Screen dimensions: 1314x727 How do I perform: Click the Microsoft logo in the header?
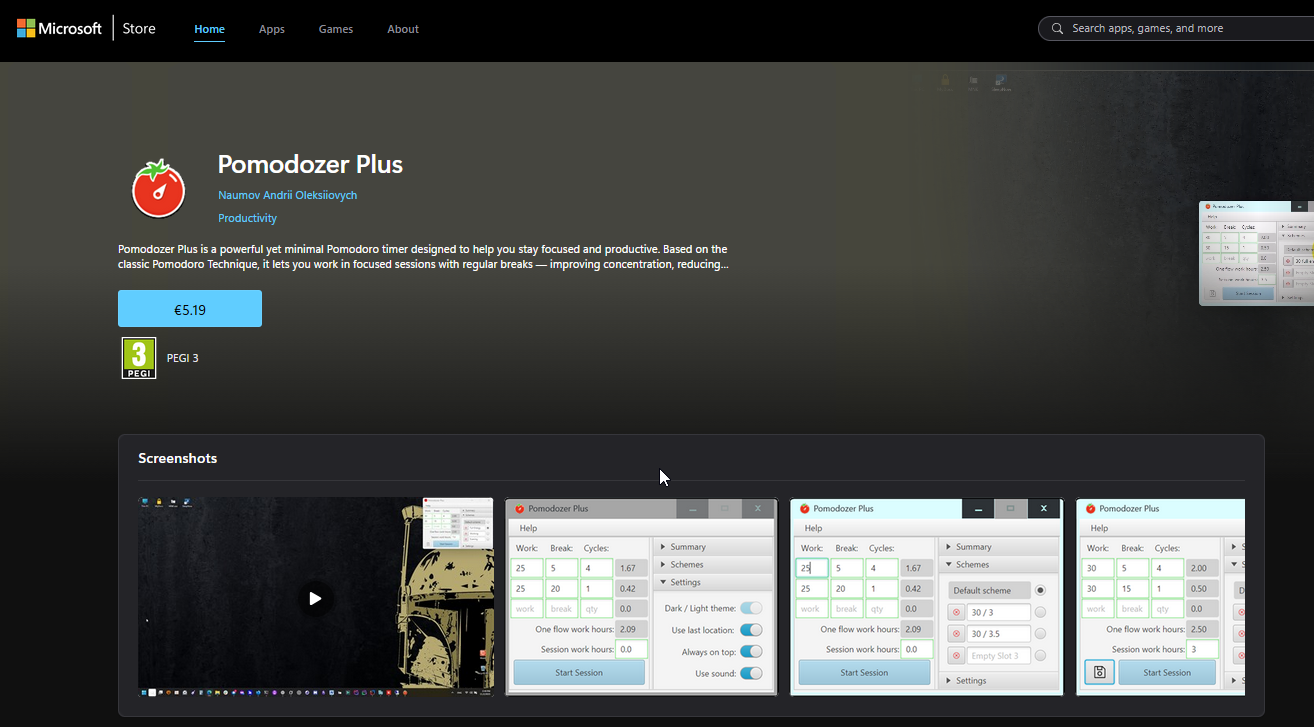[59, 28]
